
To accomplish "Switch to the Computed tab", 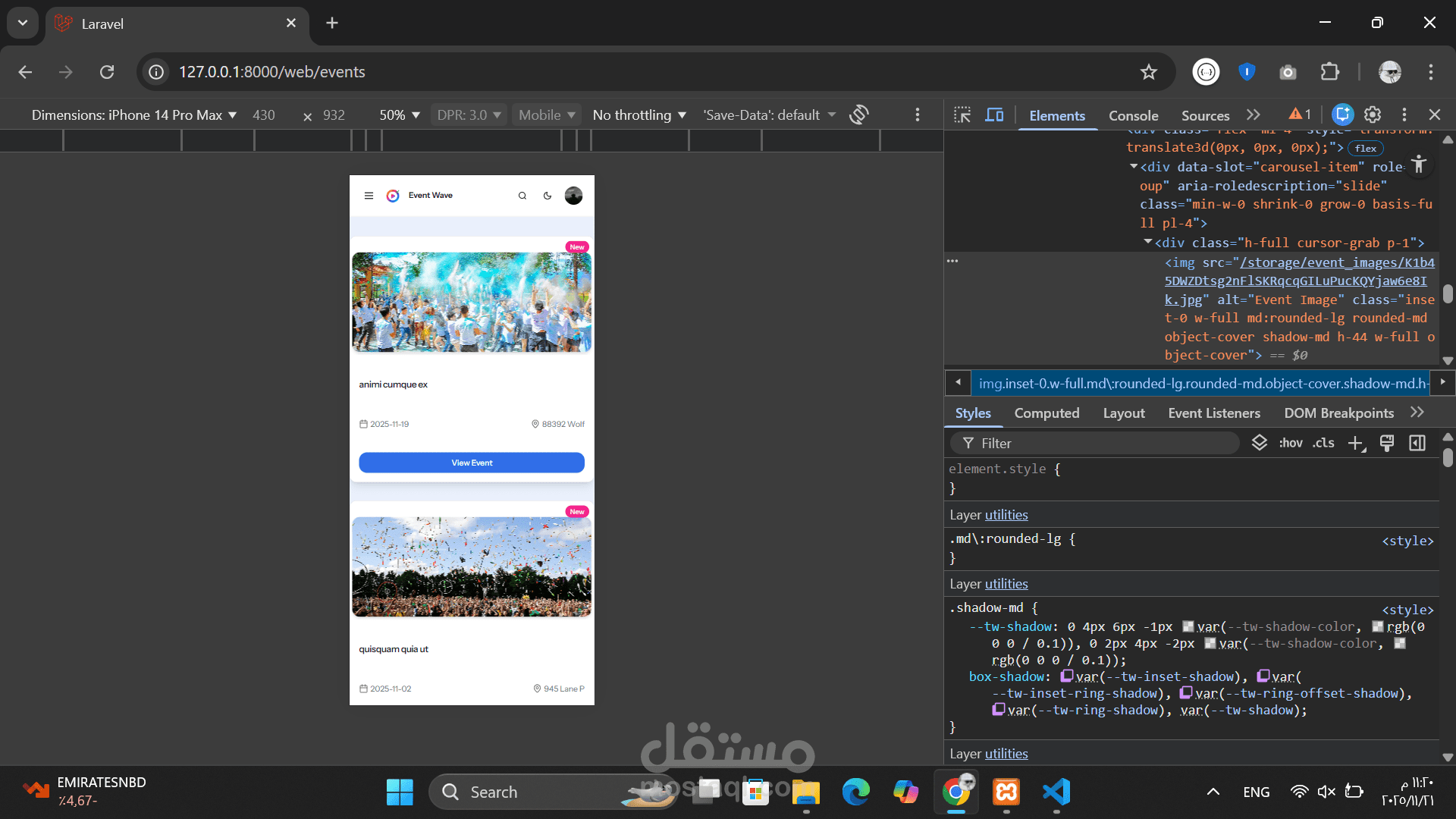I will pyautogui.click(x=1046, y=413).
